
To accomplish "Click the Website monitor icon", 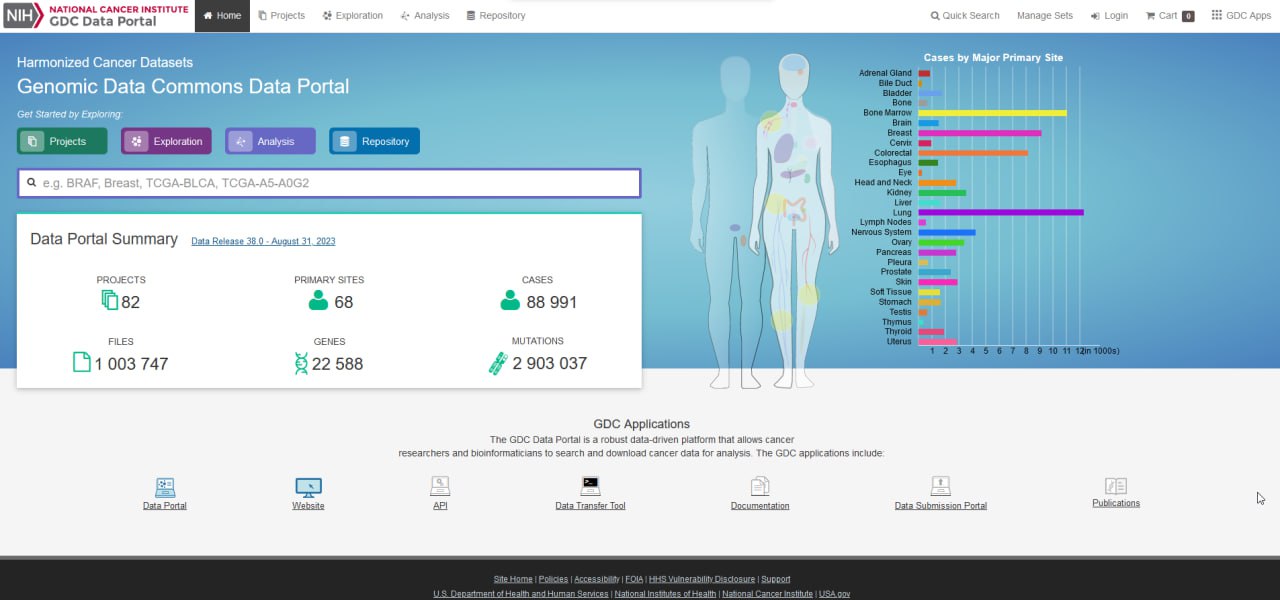I will tap(308, 487).
